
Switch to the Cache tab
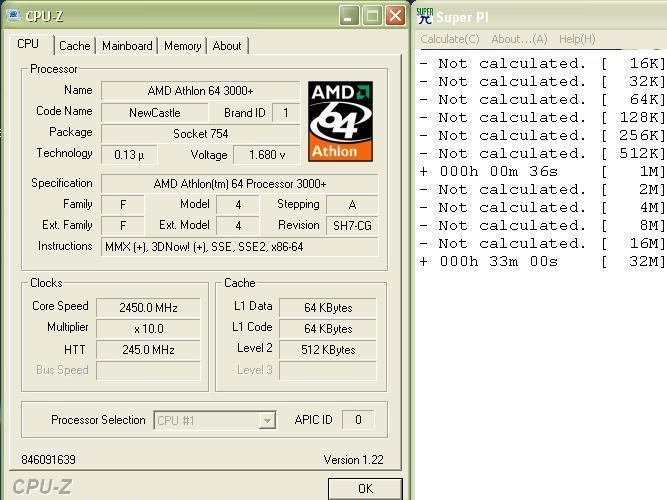tap(74, 46)
